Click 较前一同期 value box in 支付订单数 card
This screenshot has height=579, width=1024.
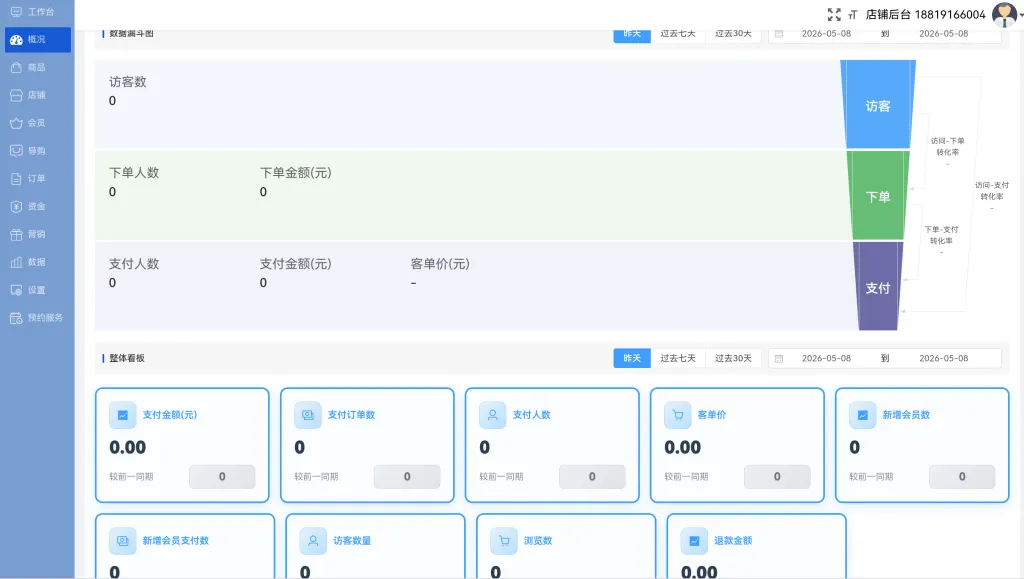click(x=407, y=477)
